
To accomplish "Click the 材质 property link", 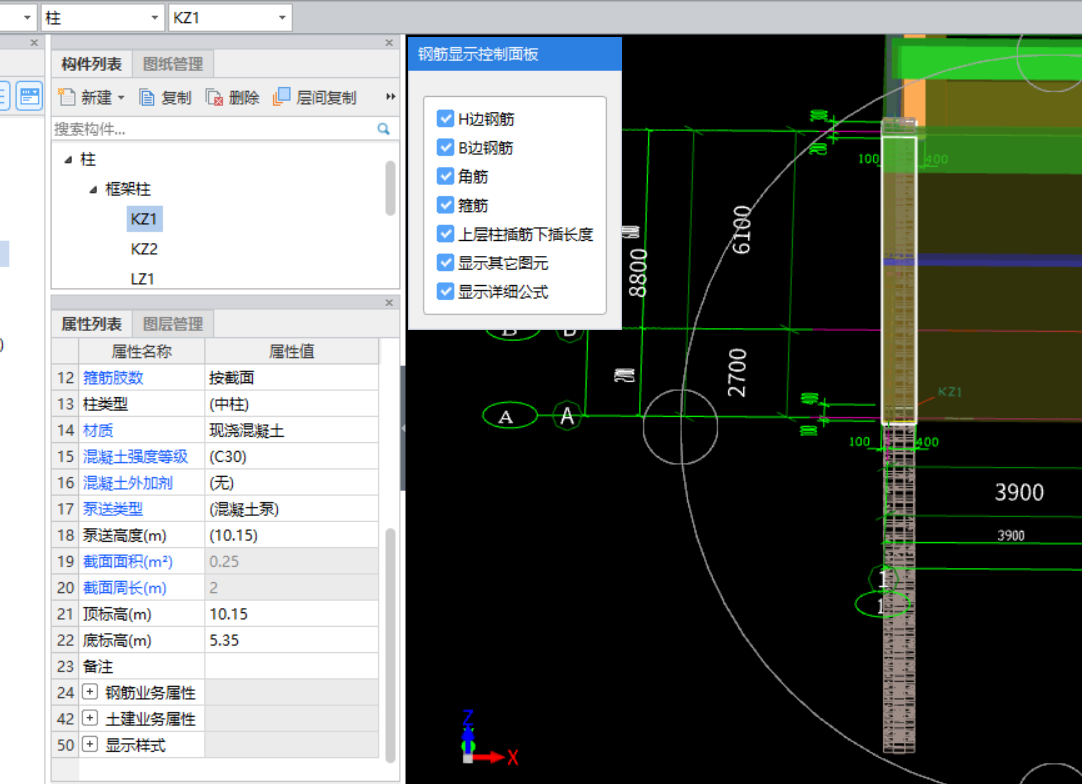I will pos(98,430).
